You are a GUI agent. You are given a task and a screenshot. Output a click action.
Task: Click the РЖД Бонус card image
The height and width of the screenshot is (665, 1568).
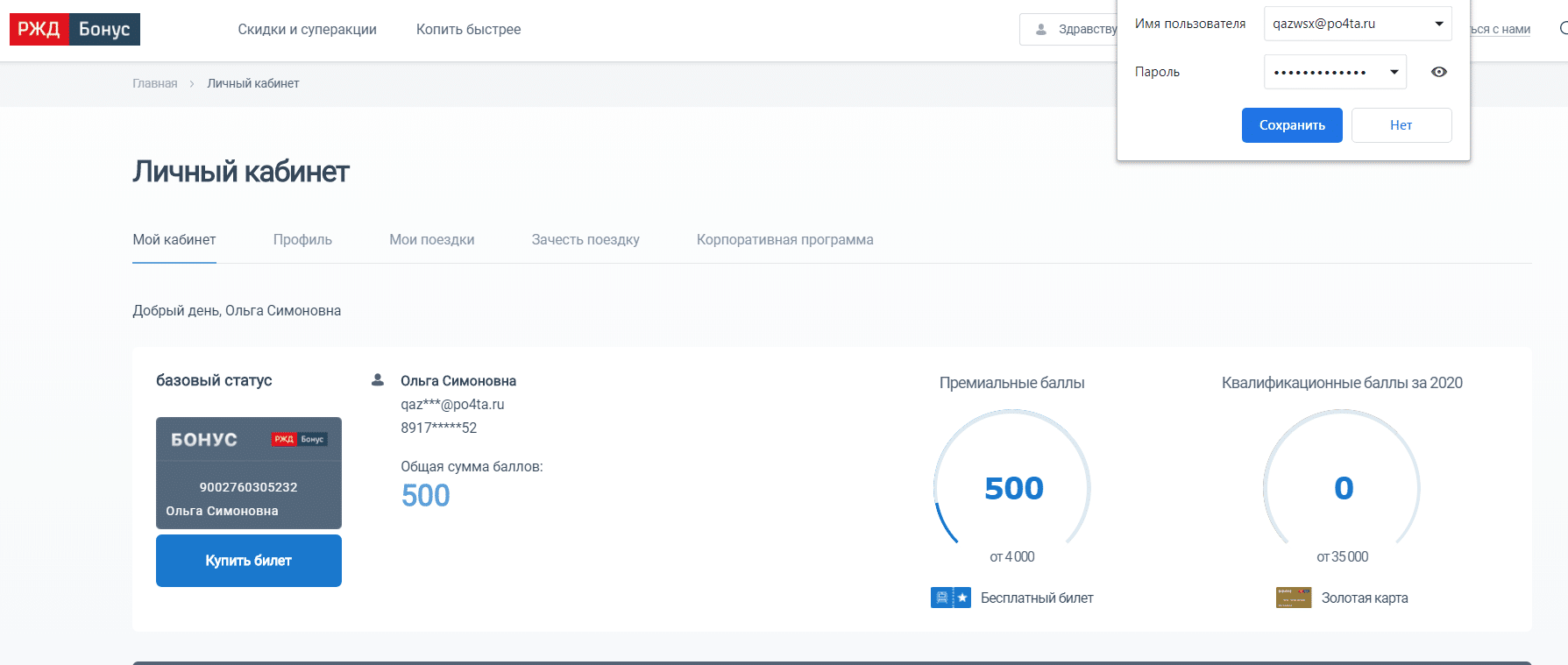[x=249, y=473]
